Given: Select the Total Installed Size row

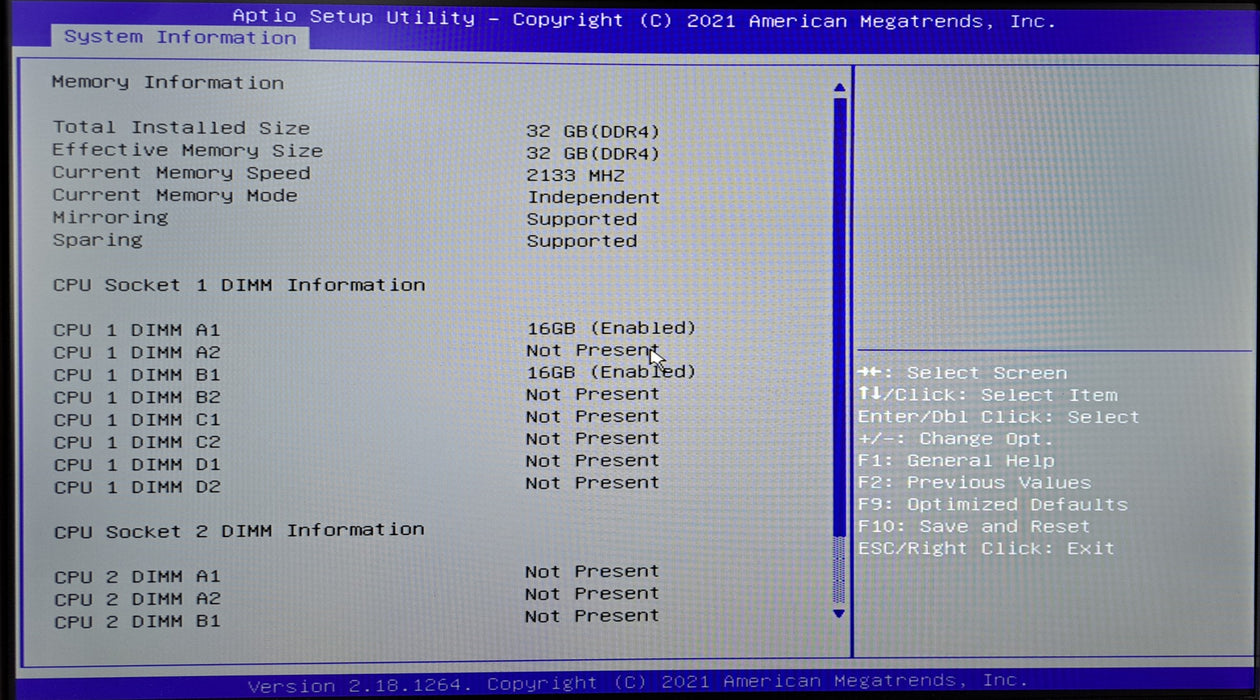Looking at the screenshot, I should coord(356,129).
